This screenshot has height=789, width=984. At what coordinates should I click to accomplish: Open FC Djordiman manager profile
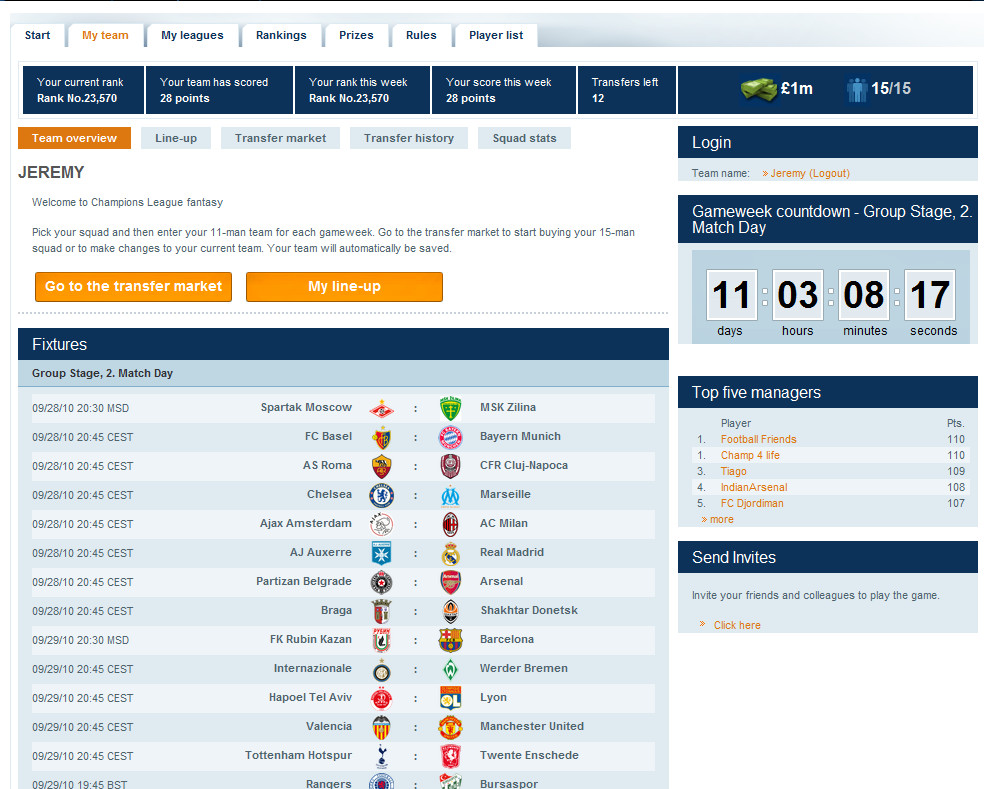tap(752, 503)
